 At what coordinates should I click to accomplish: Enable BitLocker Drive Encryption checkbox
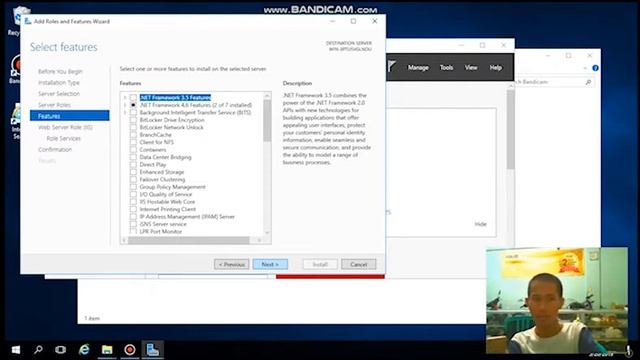click(x=133, y=120)
